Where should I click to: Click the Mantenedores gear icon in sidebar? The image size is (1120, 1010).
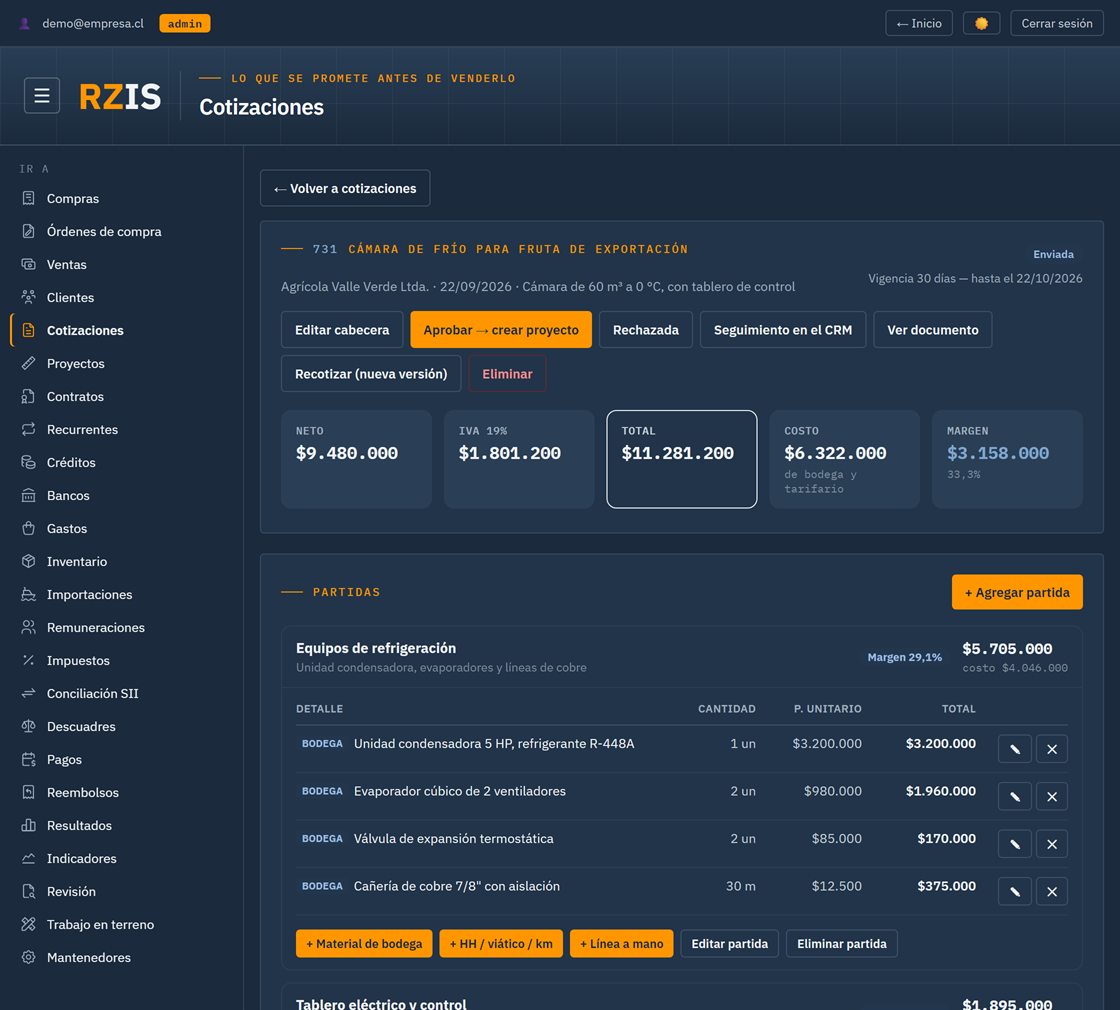(29, 957)
